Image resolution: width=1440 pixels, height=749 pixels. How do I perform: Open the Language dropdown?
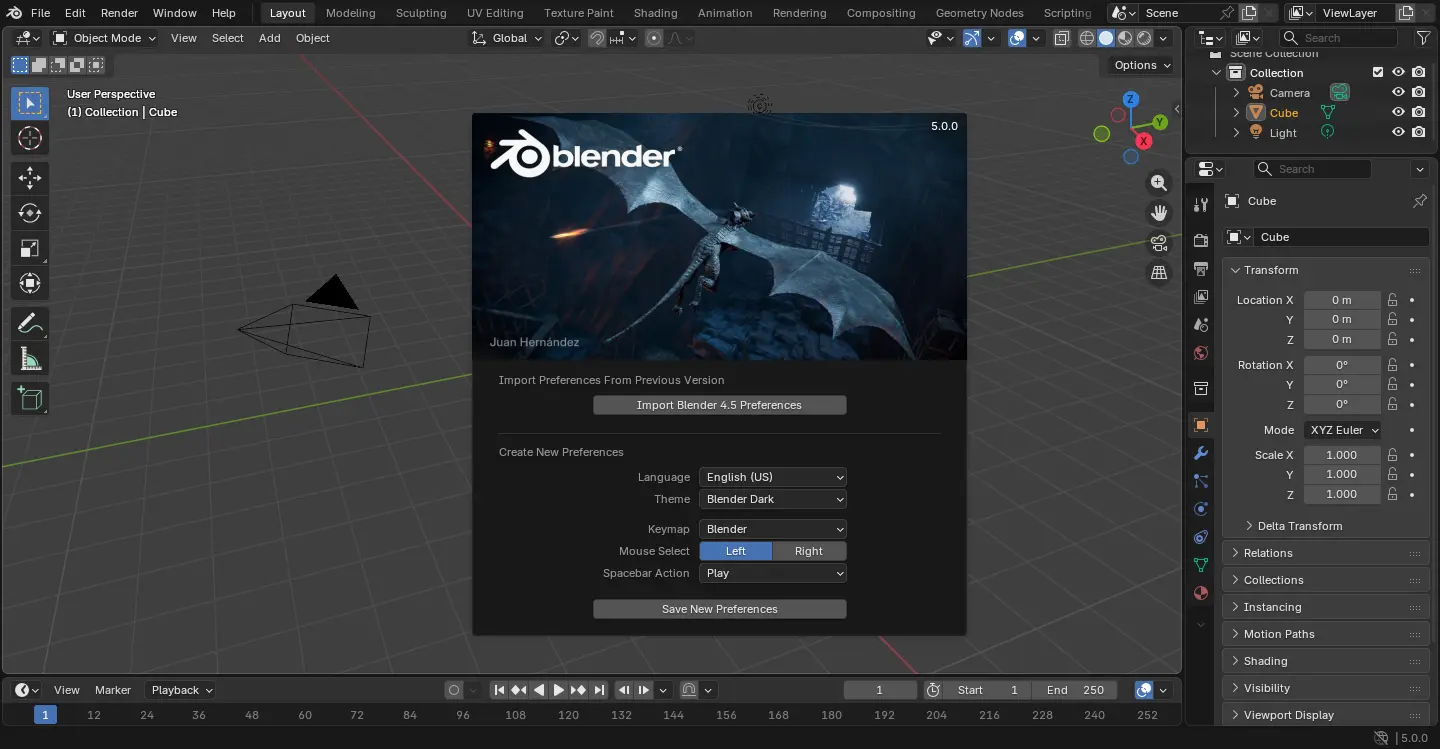pyautogui.click(x=773, y=477)
